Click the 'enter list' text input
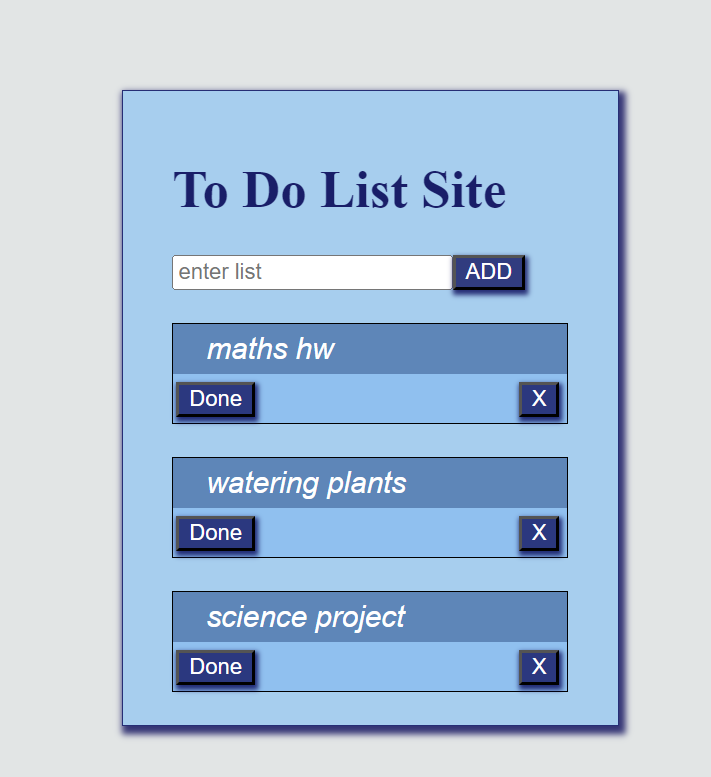Image resolution: width=711 pixels, height=777 pixels. coord(312,272)
